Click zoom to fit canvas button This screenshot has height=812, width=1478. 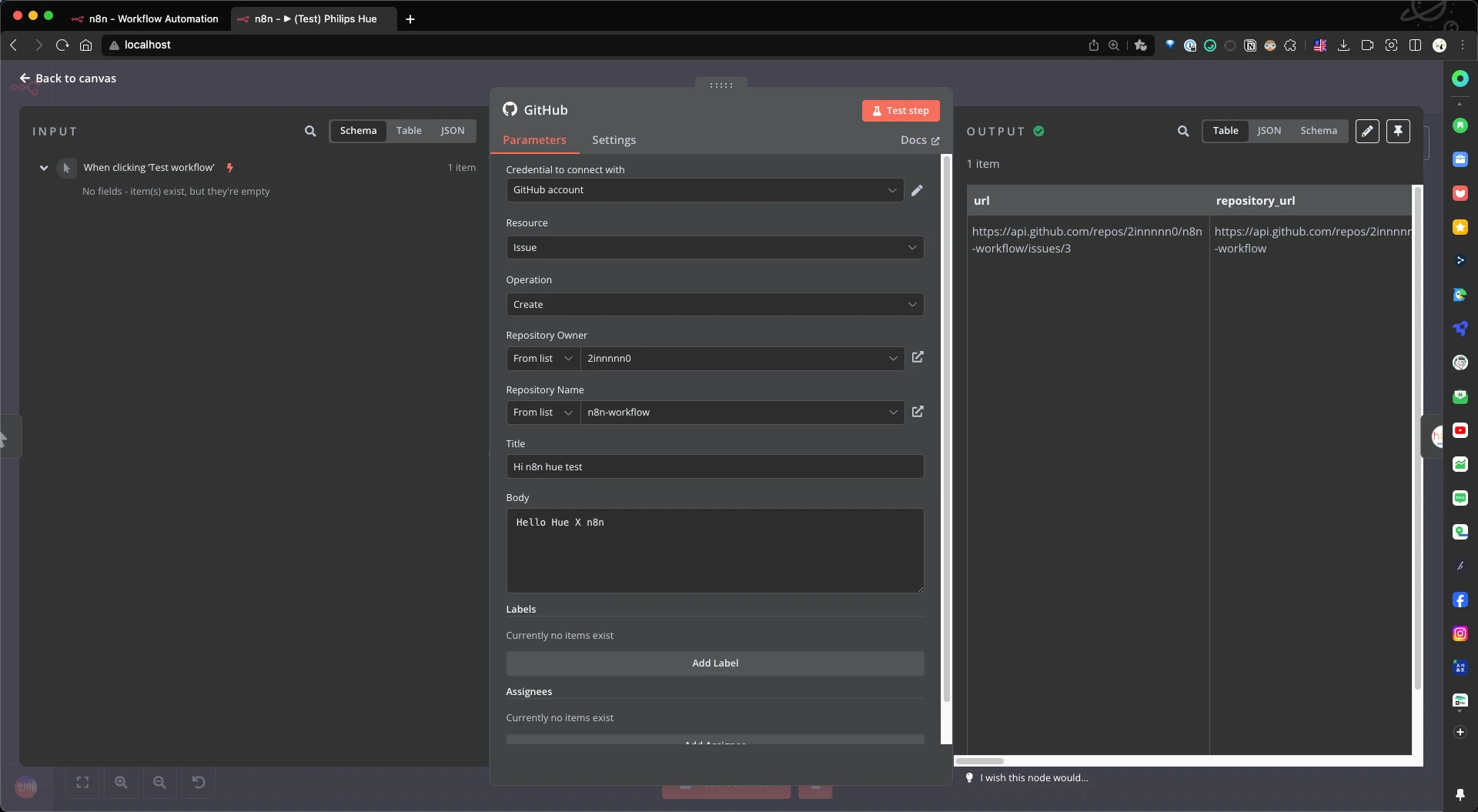[82, 782]
